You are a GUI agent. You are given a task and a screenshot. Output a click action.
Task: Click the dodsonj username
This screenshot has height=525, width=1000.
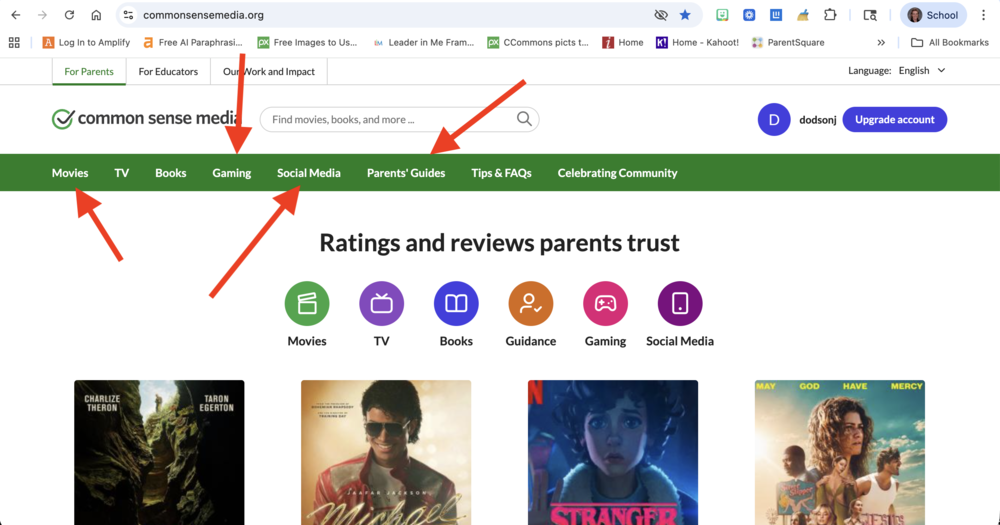(x=818, y=120)
